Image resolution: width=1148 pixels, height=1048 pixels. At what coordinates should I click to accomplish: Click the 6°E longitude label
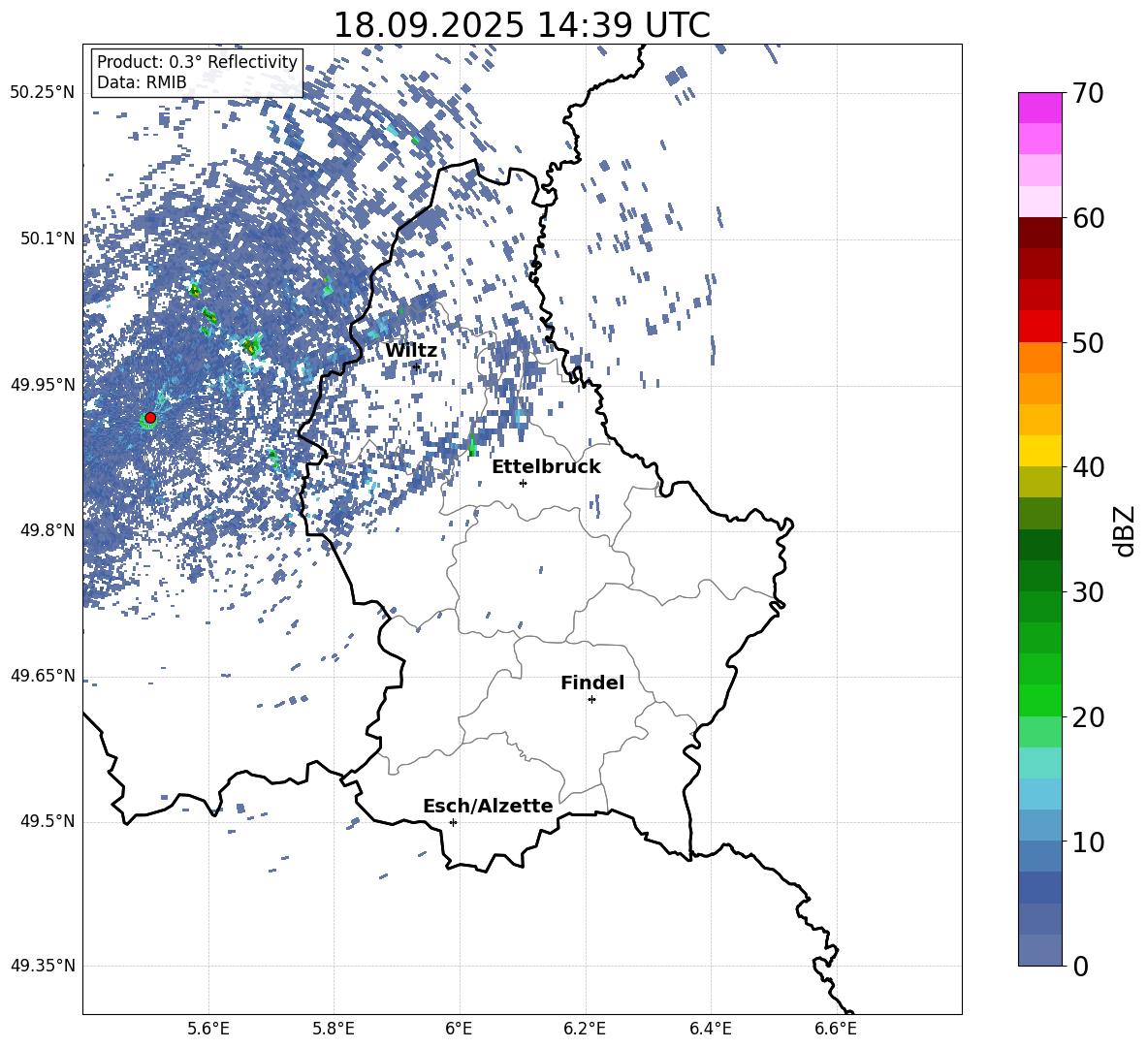(459, 1029)
